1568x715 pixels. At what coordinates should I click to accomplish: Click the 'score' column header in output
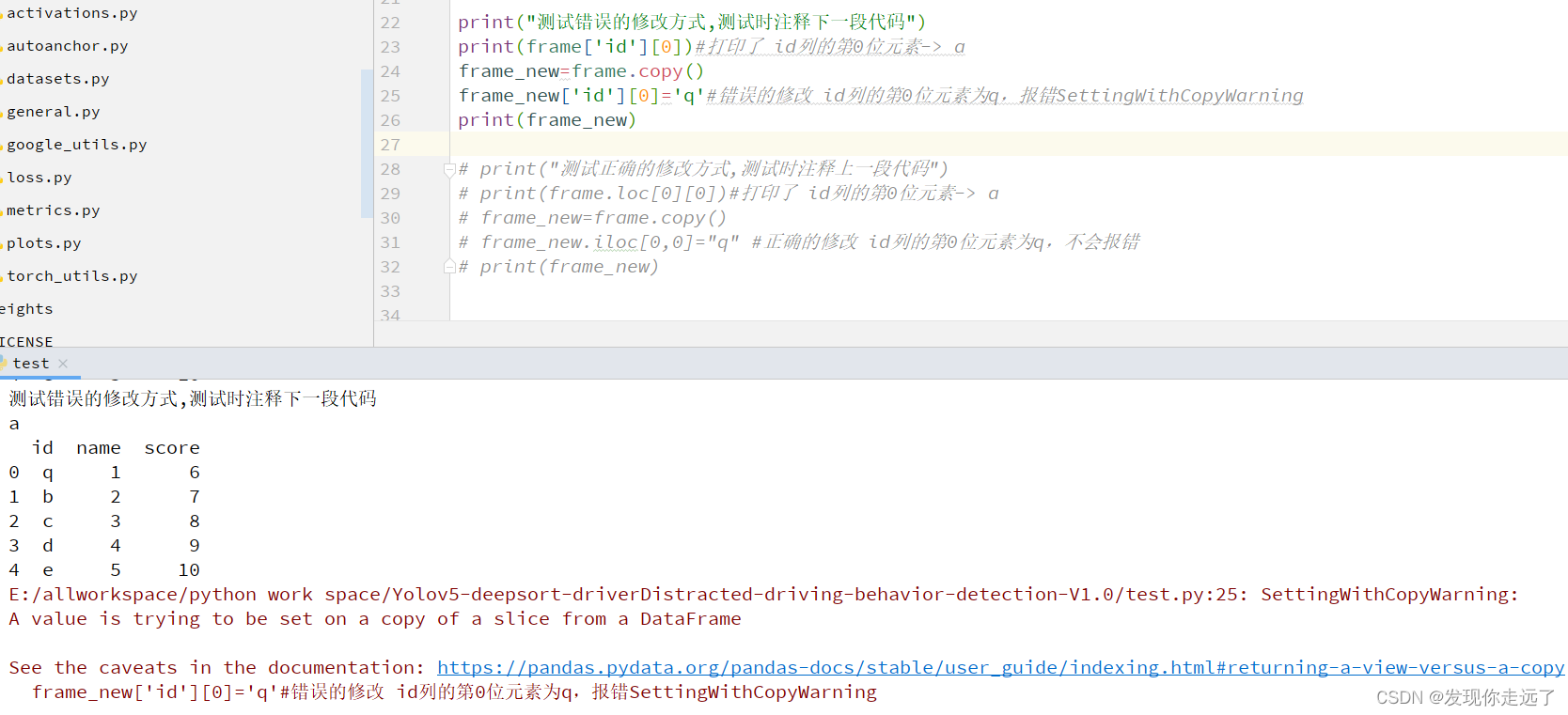172,448
